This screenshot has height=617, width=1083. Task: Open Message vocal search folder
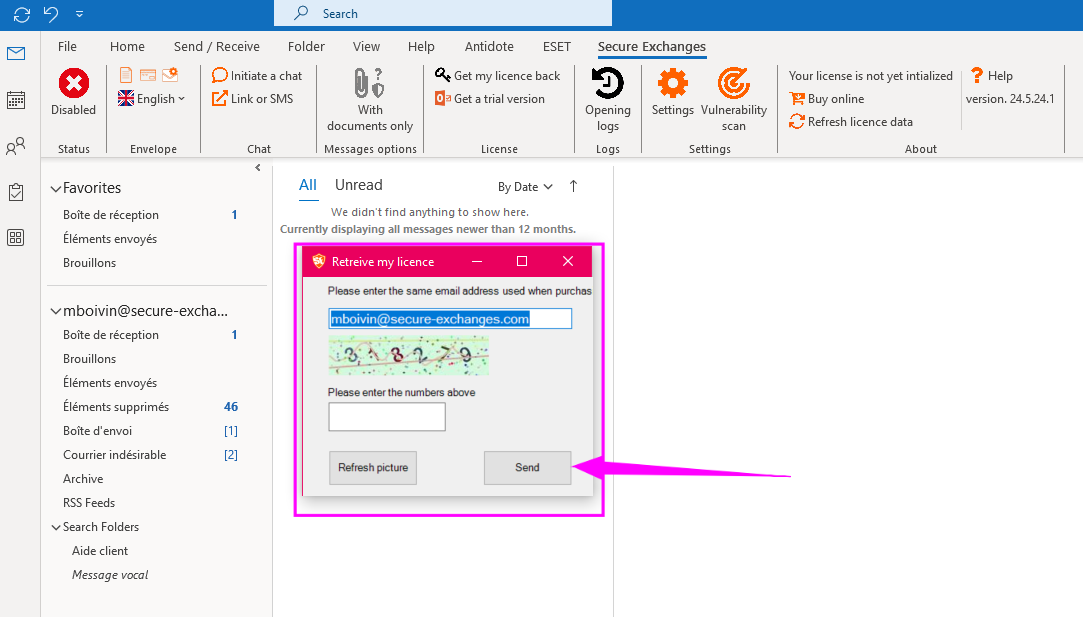[x=110, y=575]
